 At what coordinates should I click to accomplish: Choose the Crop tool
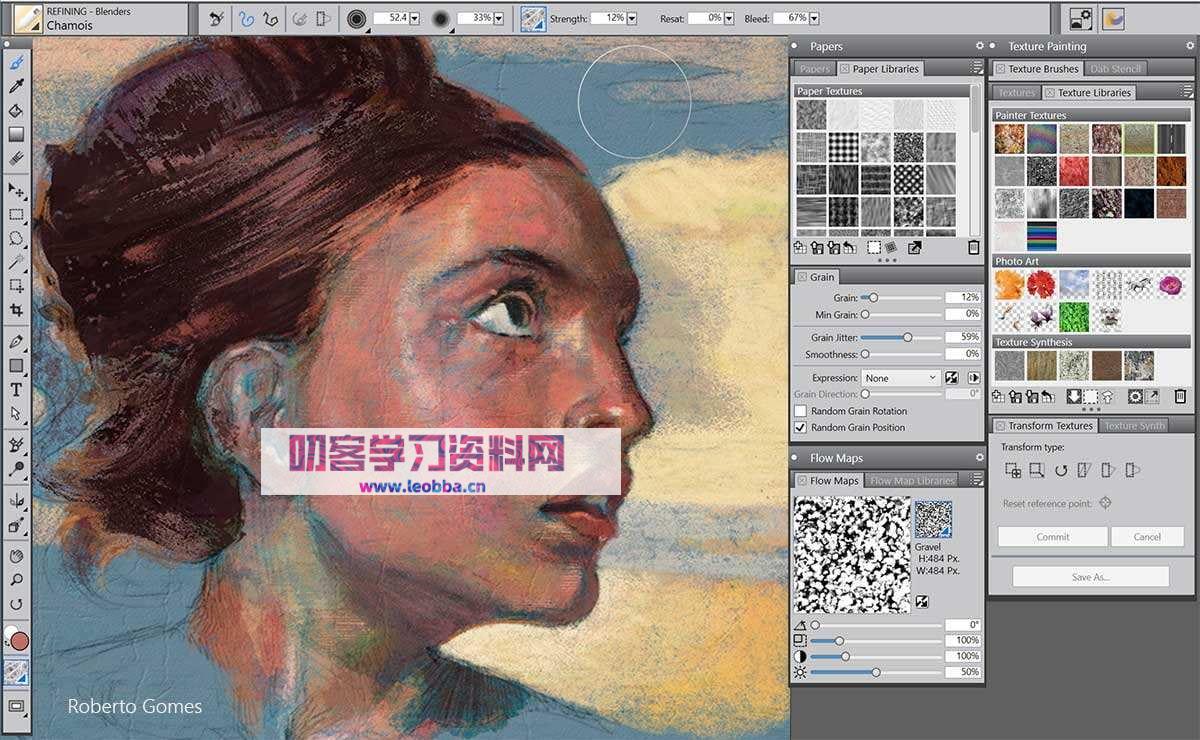(x=16, y=310)
